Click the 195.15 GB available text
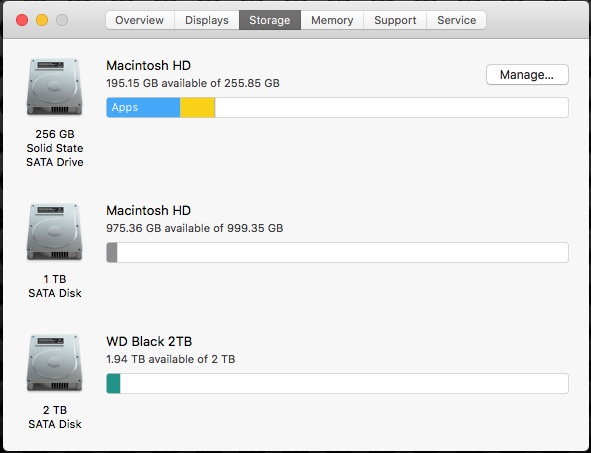Viewport: 591px width, 453px height. 193,83
